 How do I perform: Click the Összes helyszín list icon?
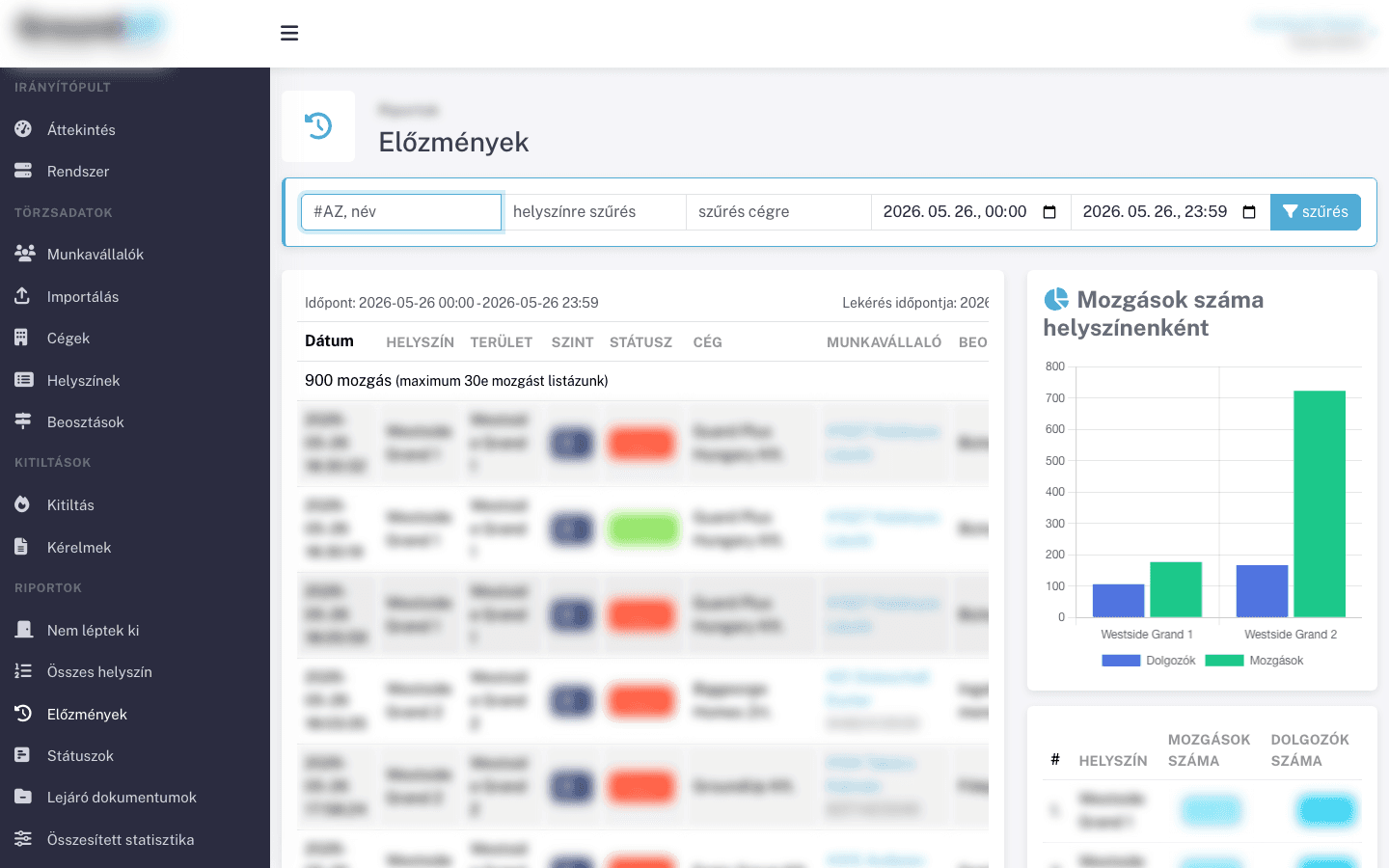click(23, 671)
